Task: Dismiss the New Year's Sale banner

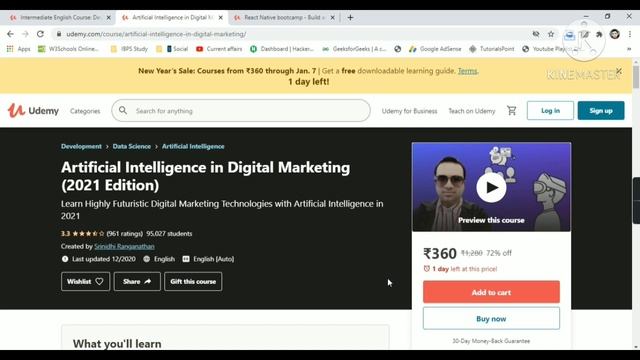Action: pos(619,71)
